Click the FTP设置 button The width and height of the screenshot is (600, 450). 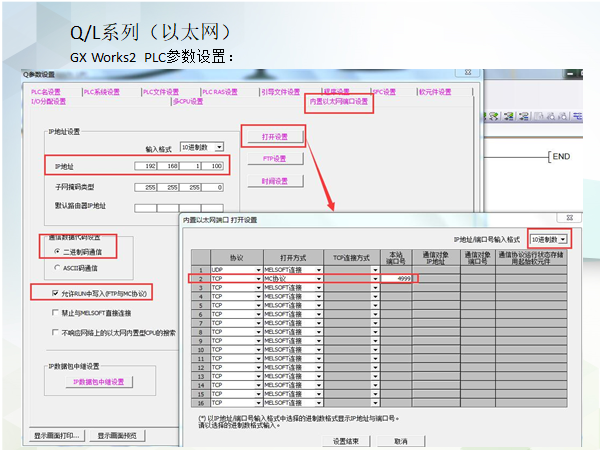(x=275, y=158)
